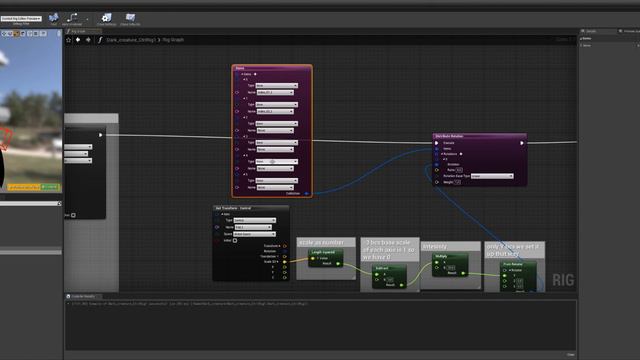The height and width of the screenshot is (360, 640).
Task: Click the bookmark star icon in graph header
Action: click(69, 40)
